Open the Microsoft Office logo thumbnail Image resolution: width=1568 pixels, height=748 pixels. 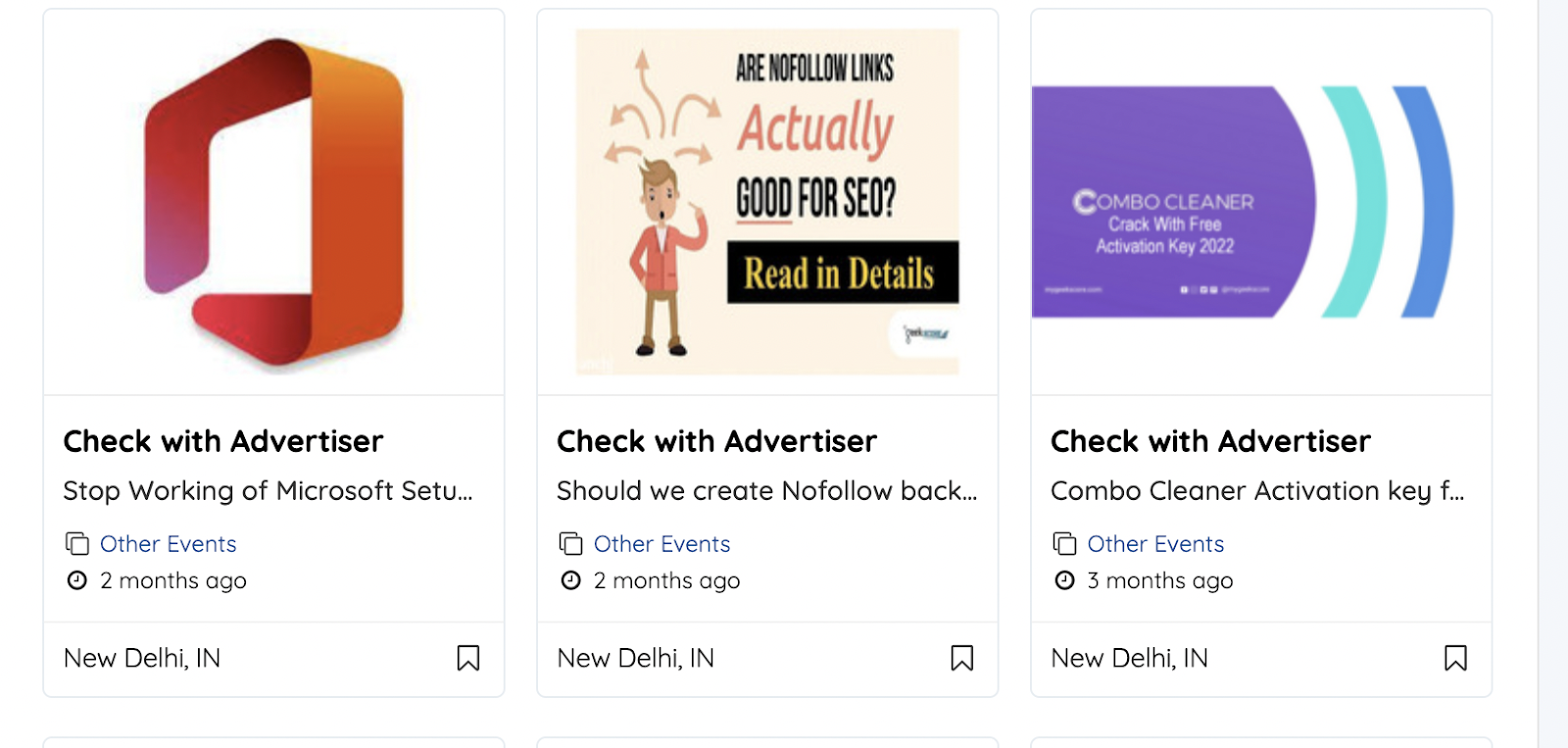pos(273,203)
